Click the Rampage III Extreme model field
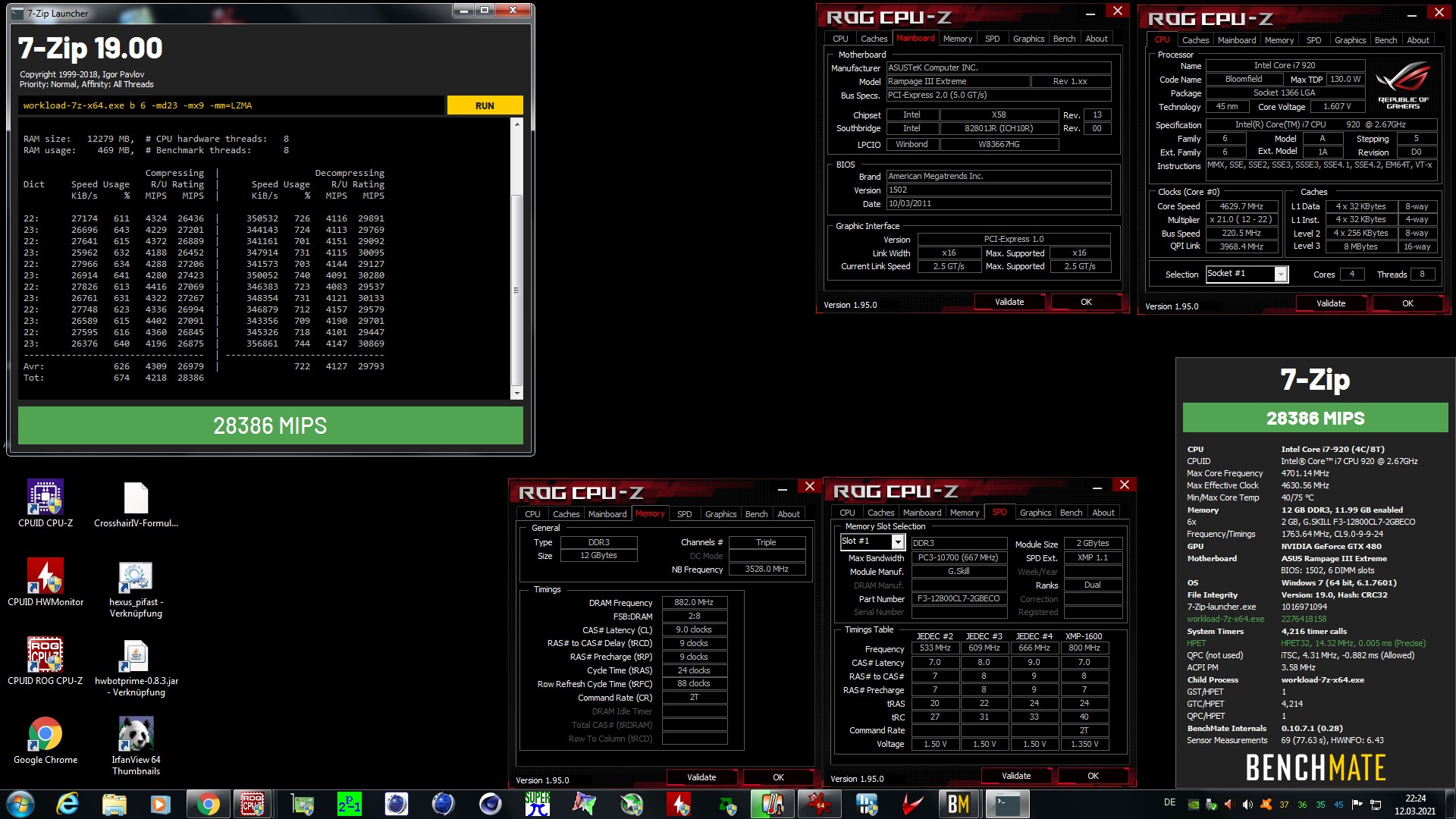 [958, 81]
